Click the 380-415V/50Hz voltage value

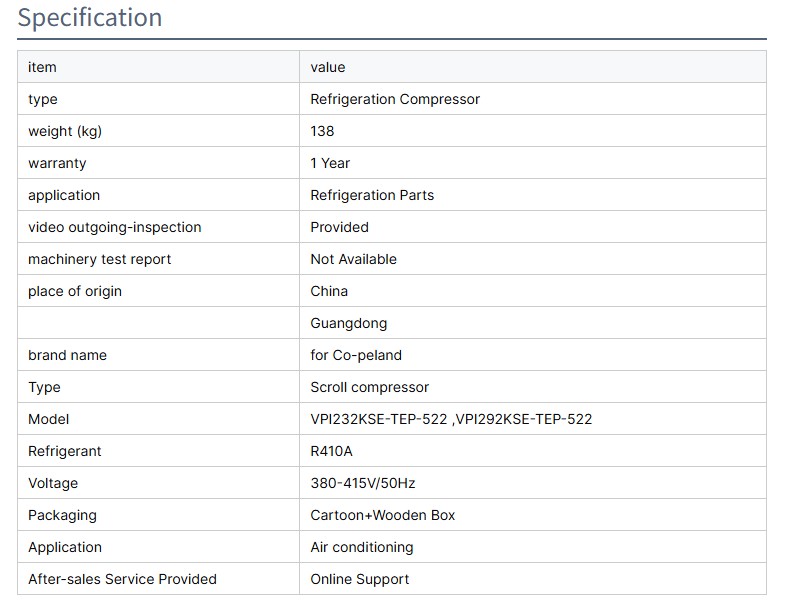click(363, 483)
